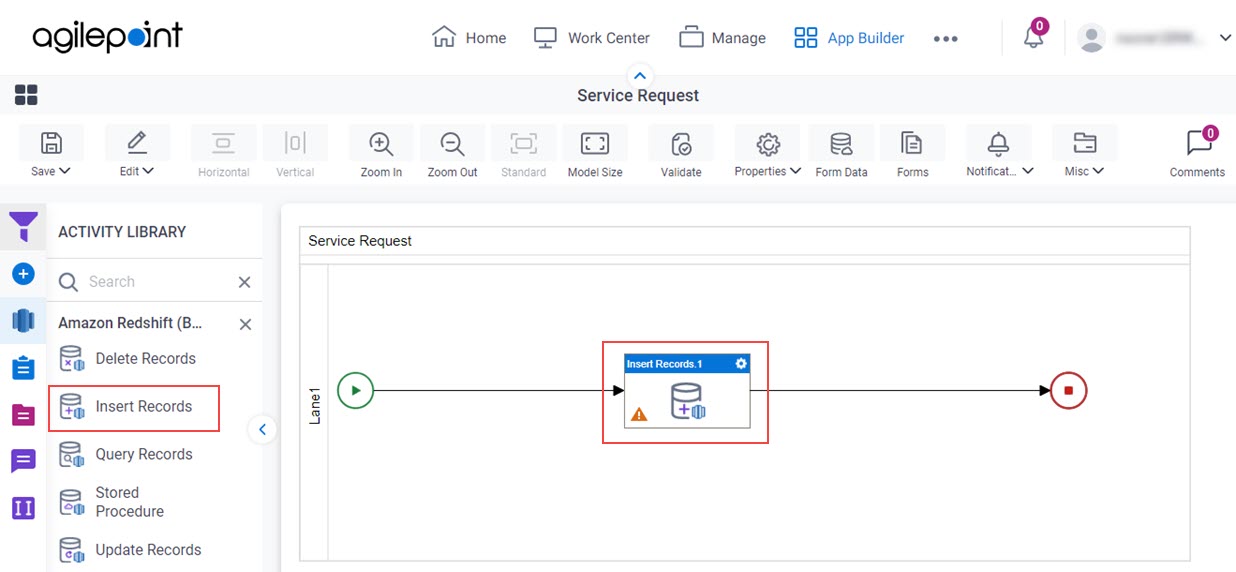The image size is (1236, 572).
Task: Expand the Misc dropdown arrow
Action: click(1098, 171)
